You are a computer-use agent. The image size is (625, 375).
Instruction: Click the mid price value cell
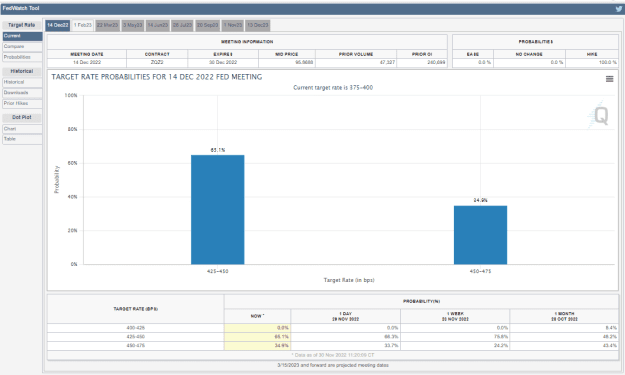287,63
